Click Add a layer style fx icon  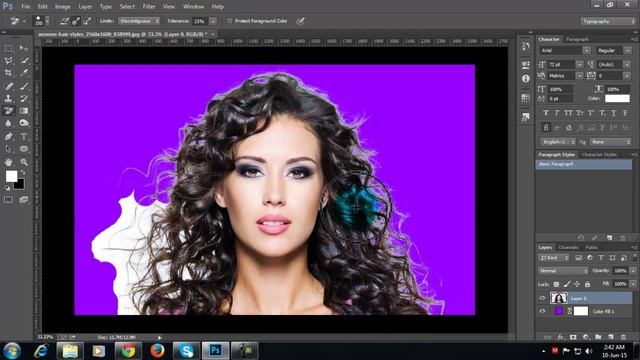pyautogui.click(x=561, y=337)
